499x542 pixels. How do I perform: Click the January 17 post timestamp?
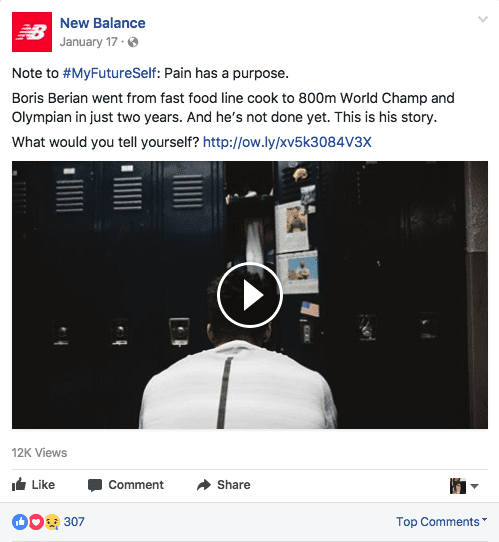88,42
